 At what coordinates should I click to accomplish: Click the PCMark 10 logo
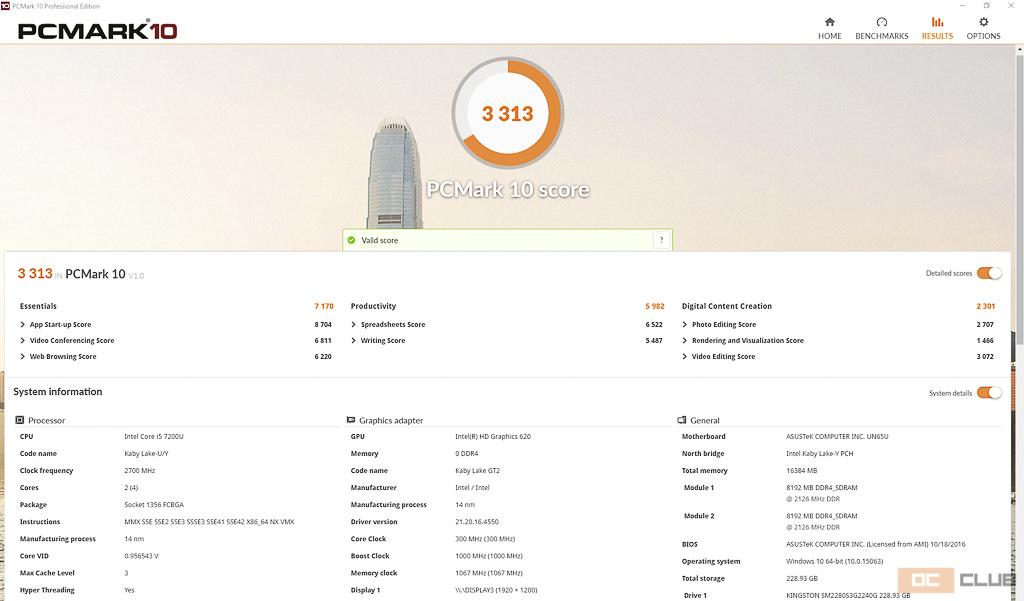pyautogui.click(x=97, y=31)
